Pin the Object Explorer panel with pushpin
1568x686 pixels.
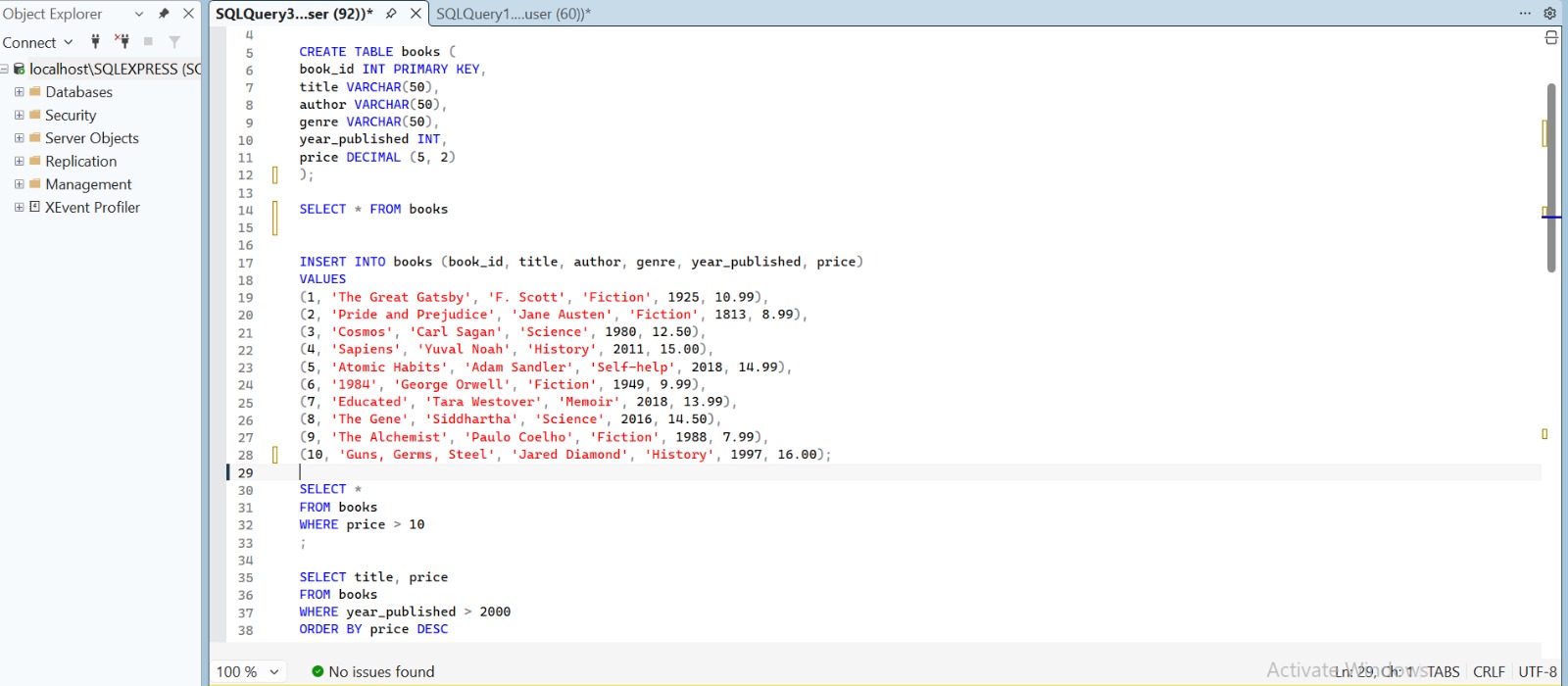coord(164,14)
